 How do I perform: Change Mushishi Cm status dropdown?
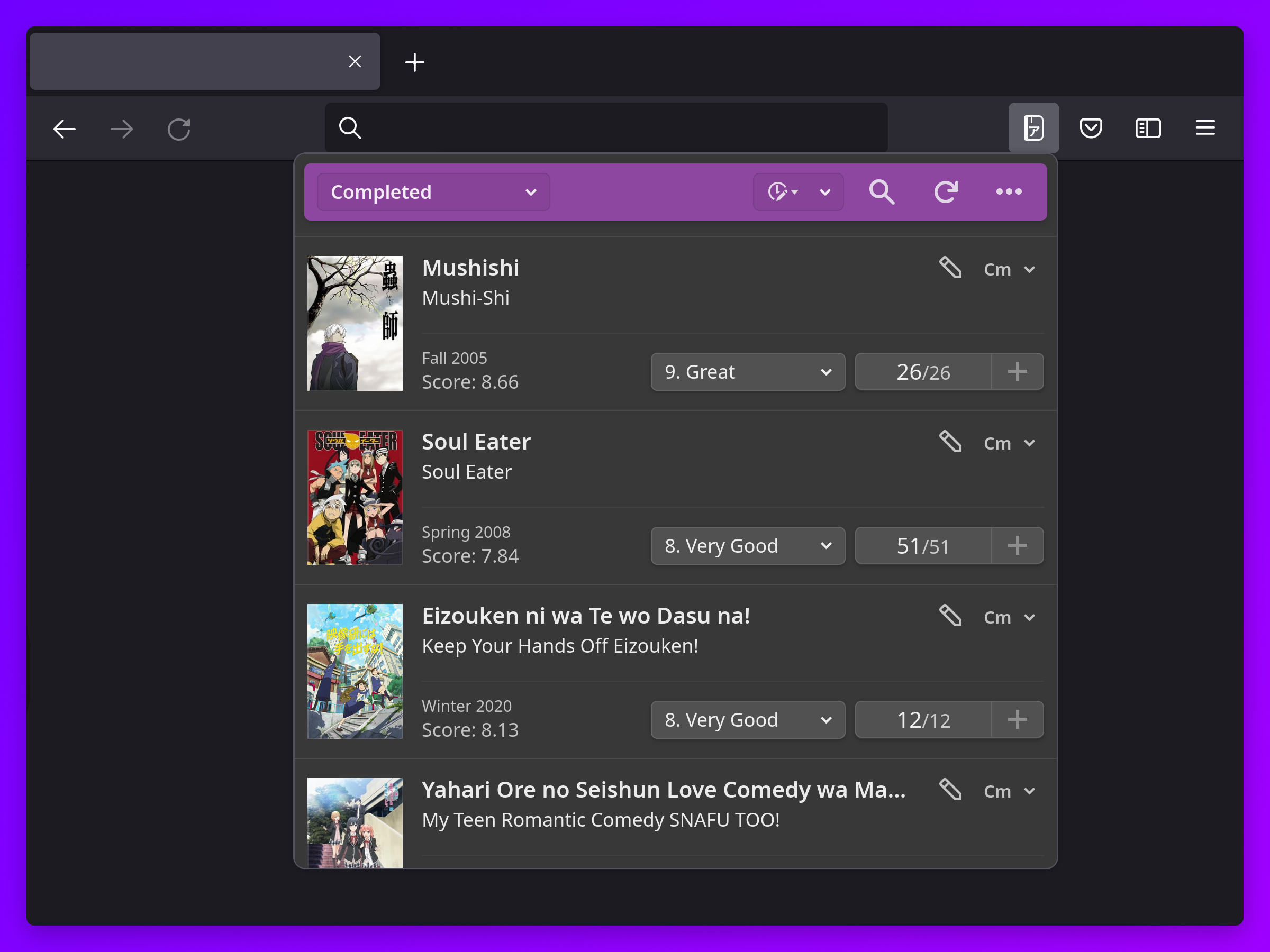pos(1009,269)
